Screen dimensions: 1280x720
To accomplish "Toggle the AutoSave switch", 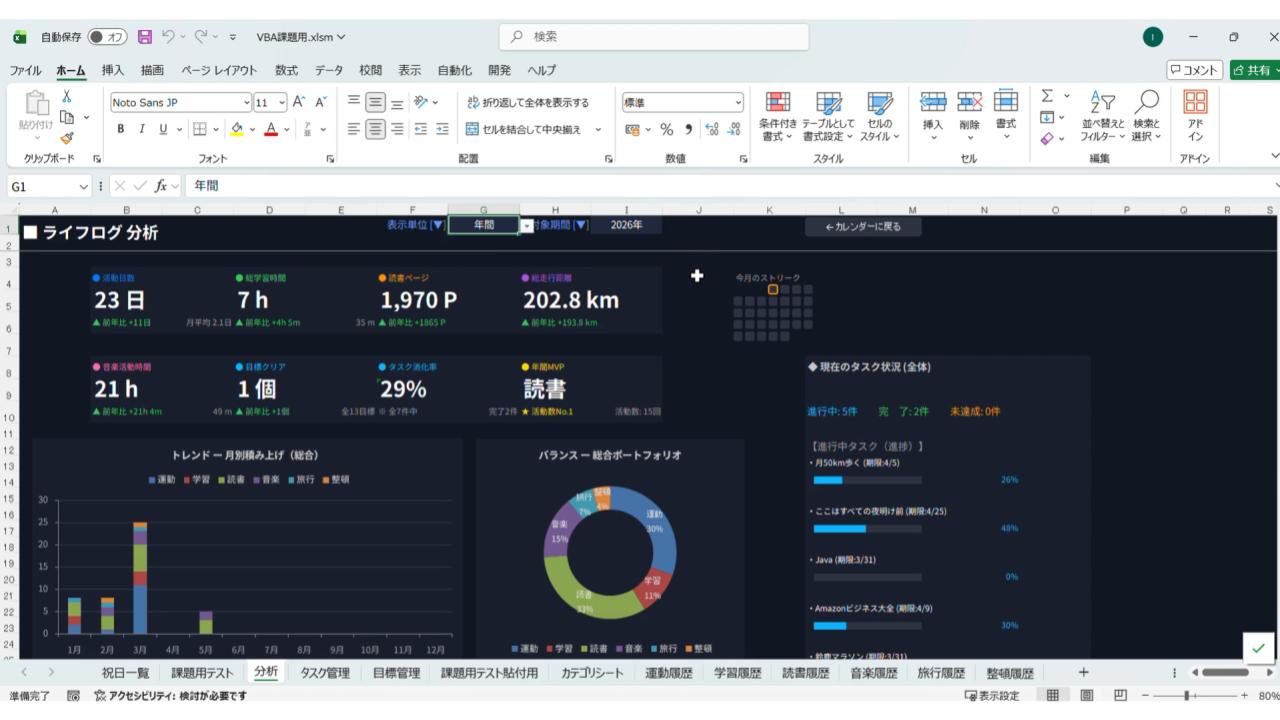I will [x=107, y=37].
